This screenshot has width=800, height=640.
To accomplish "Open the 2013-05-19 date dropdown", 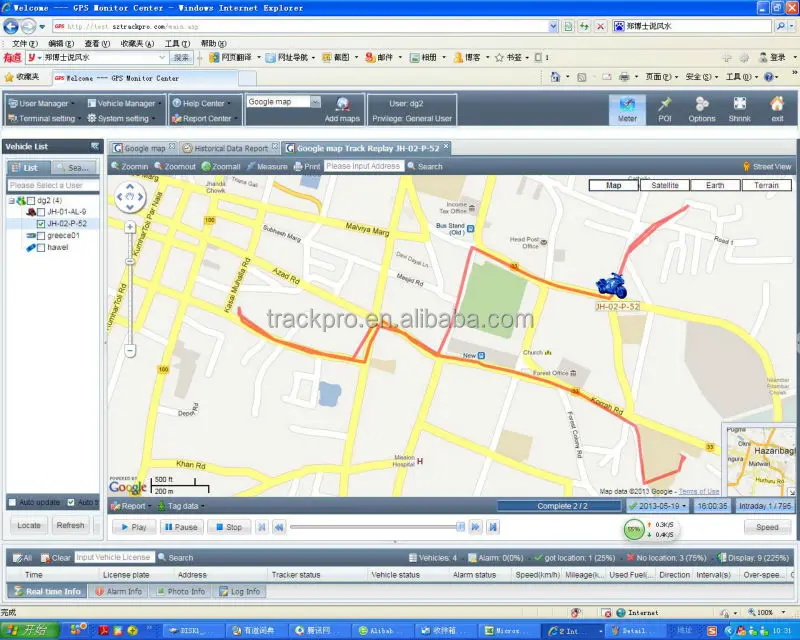I will 657,506.
